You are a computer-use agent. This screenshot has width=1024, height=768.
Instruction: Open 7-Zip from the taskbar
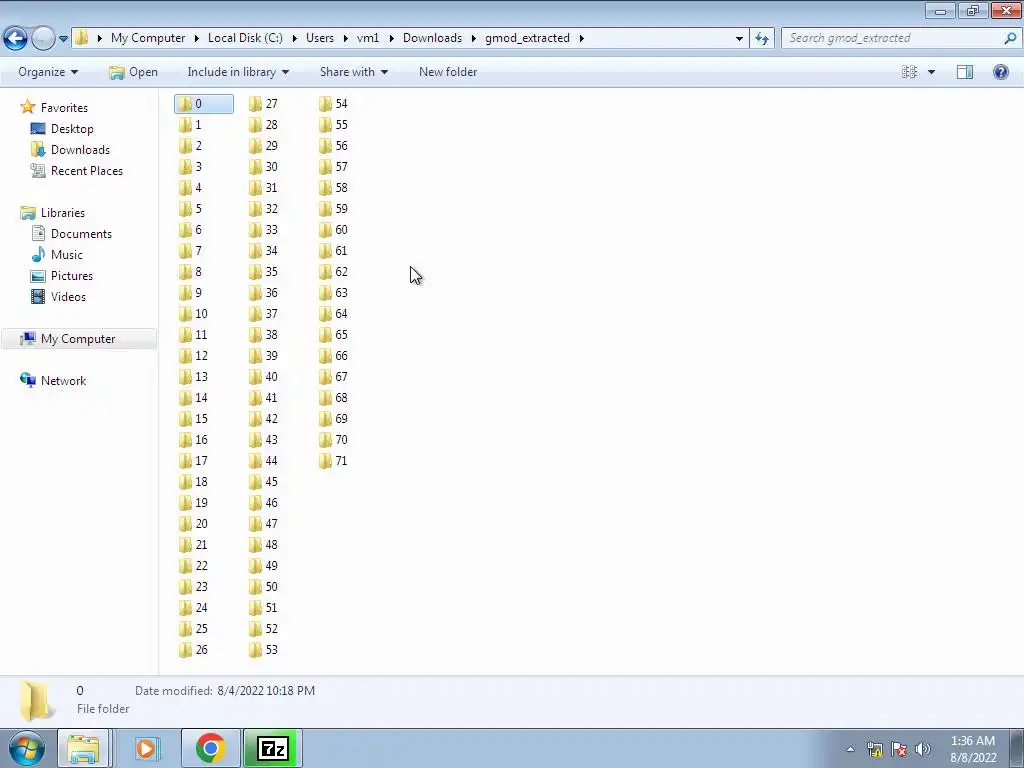273,748
